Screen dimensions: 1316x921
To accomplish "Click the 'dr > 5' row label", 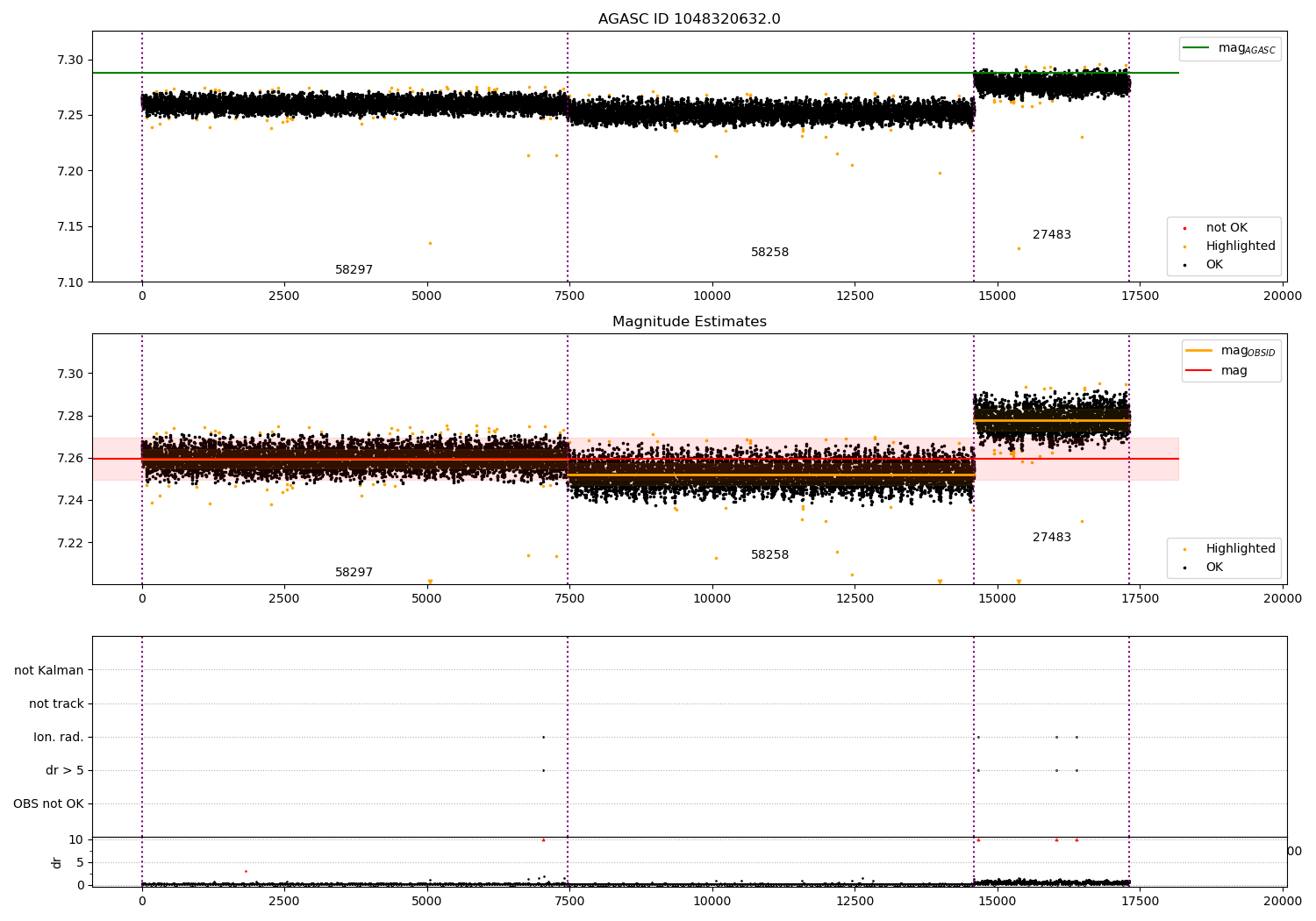I will [65, 771].
